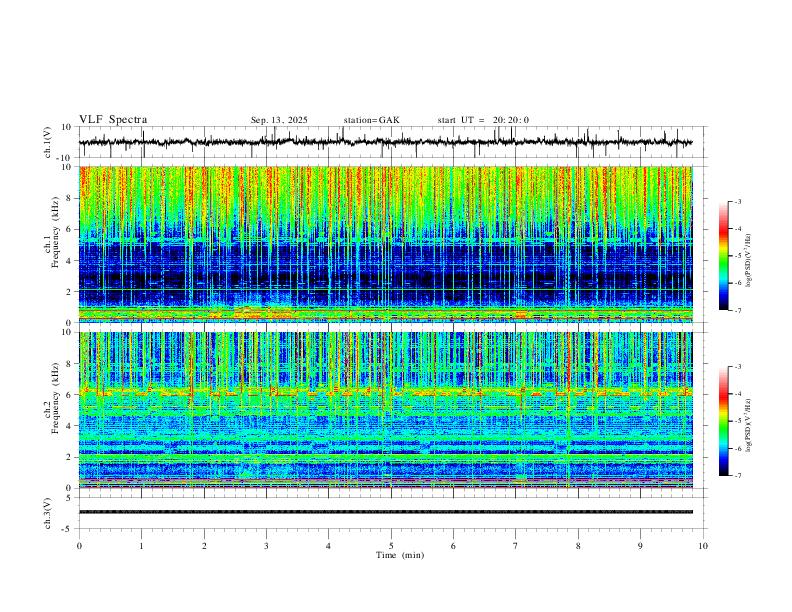792x612 pixels.
Task: Click the "-7" tick on ch.1 color bar
Action: click(x=738, y=311)
